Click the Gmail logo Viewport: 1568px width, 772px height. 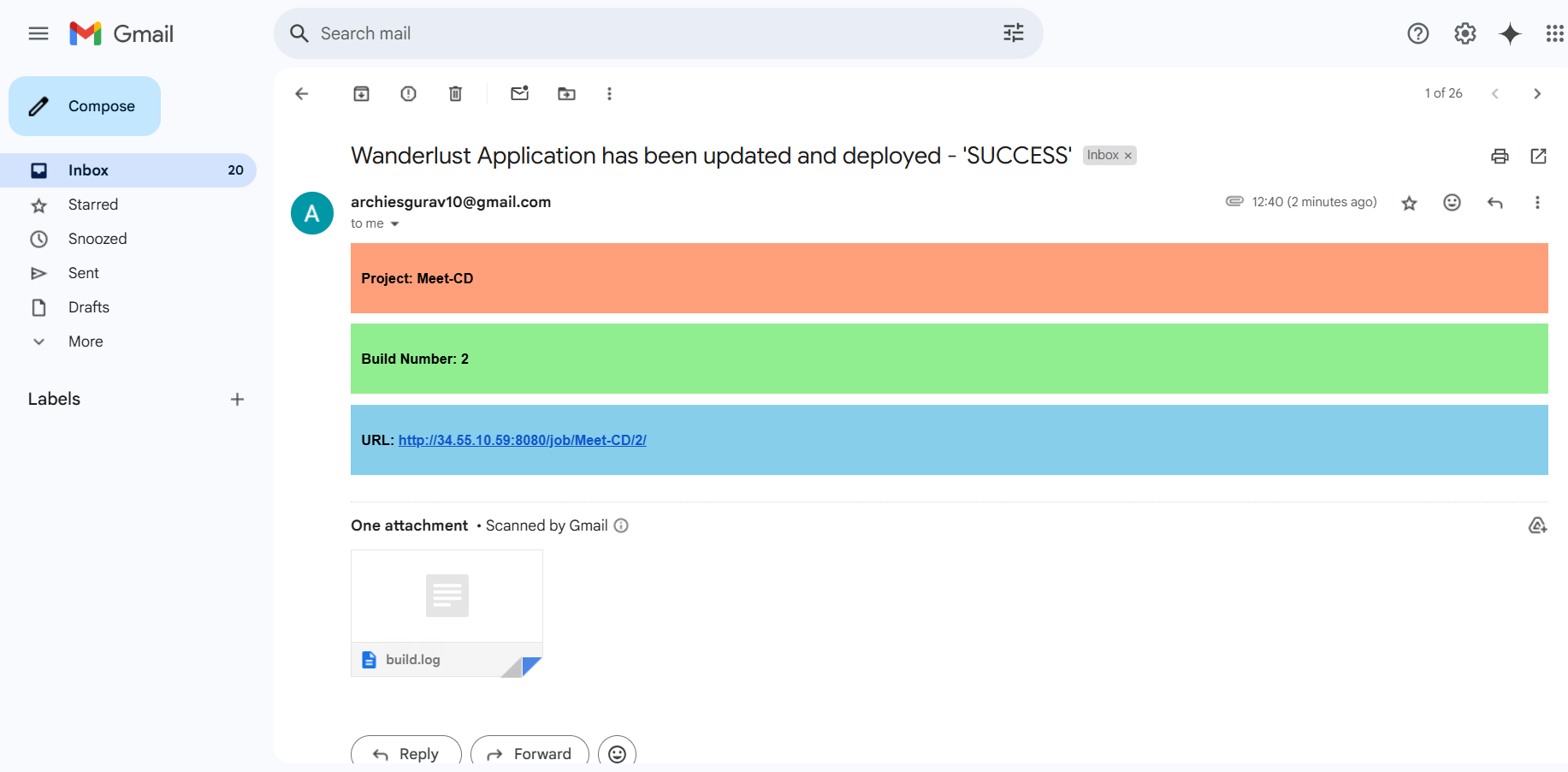[121, 33]
